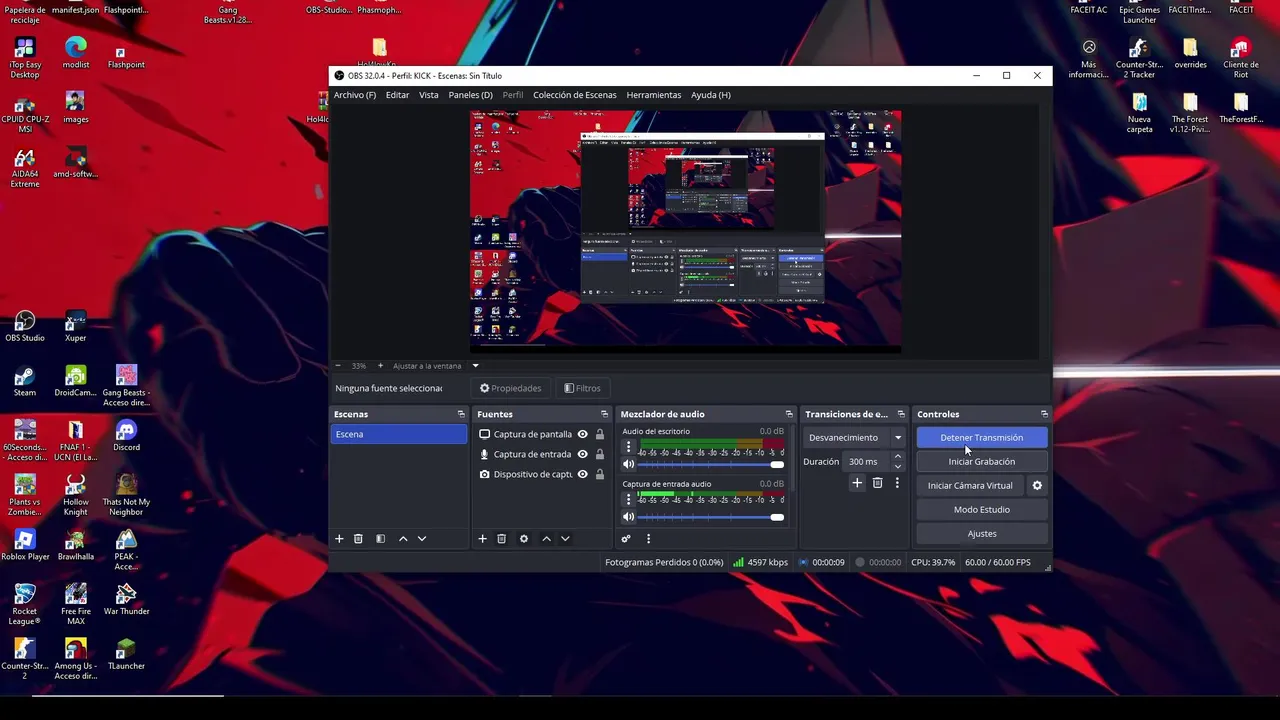Add a new source in Fuentes panel
Screen dimensions: 1280x720
coord(482,539)
